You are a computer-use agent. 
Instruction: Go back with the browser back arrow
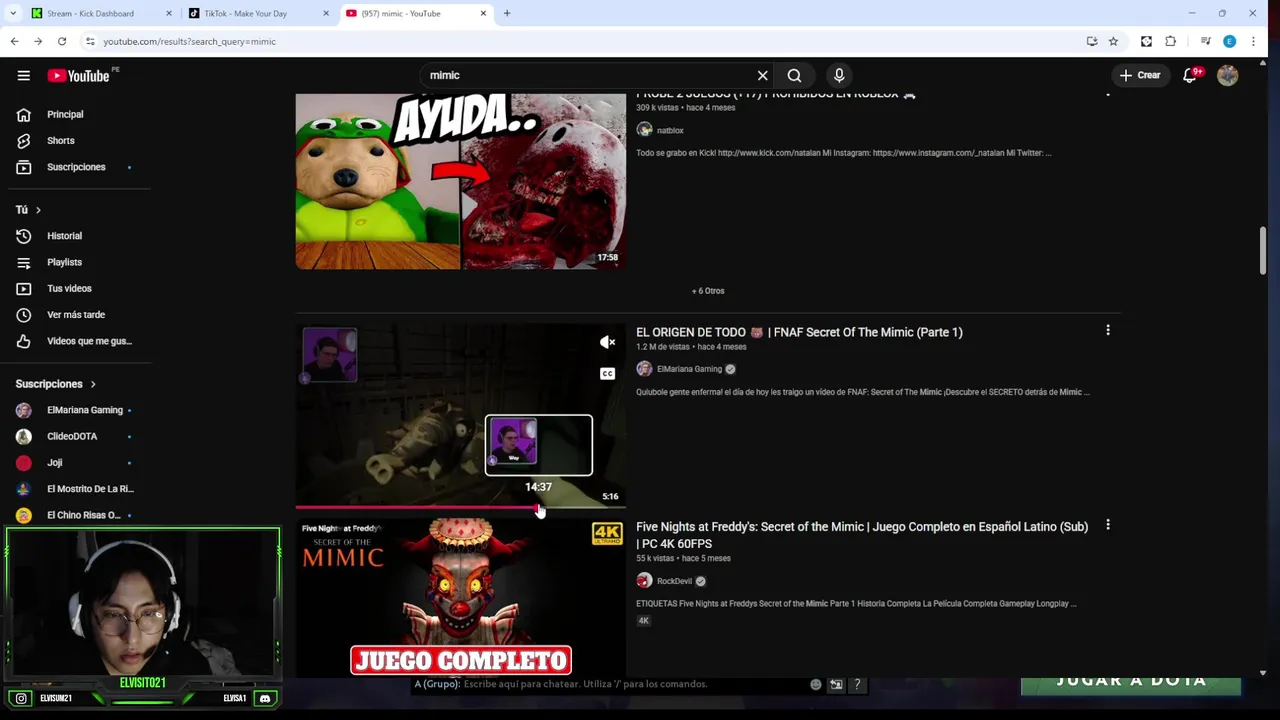[14, 41]
